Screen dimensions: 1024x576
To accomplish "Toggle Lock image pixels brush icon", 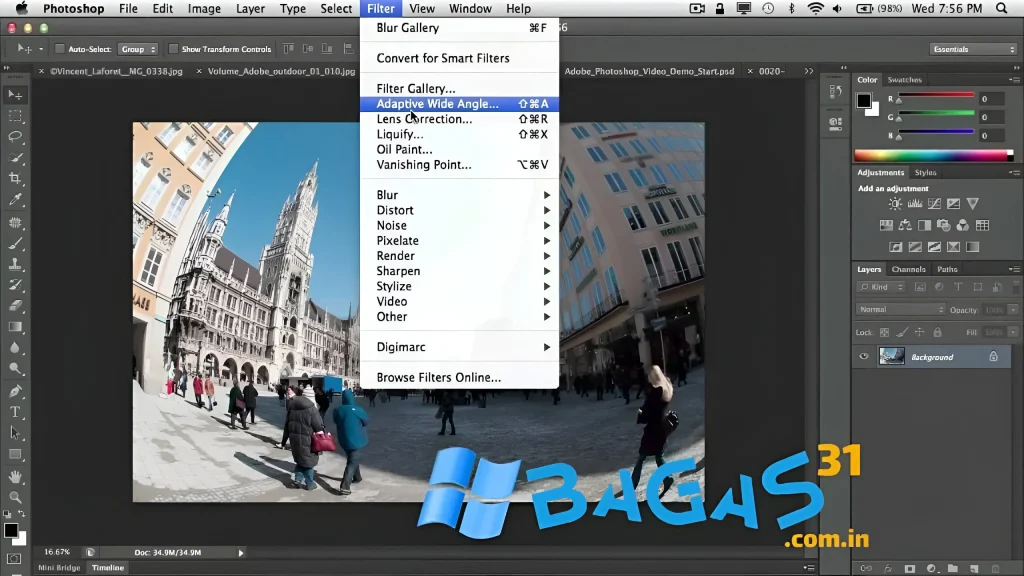I will [902, 332].
